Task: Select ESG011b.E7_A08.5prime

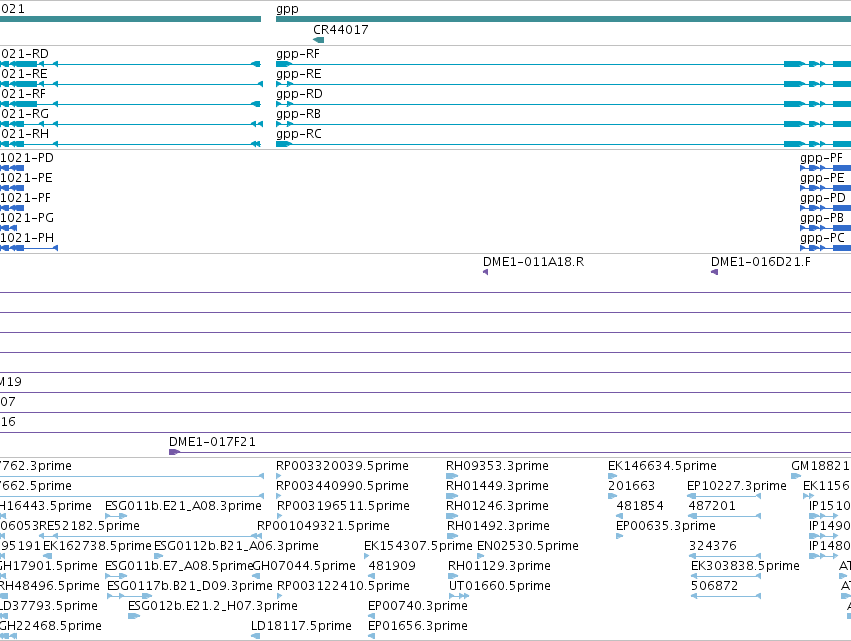Action: tap(179, 566)
